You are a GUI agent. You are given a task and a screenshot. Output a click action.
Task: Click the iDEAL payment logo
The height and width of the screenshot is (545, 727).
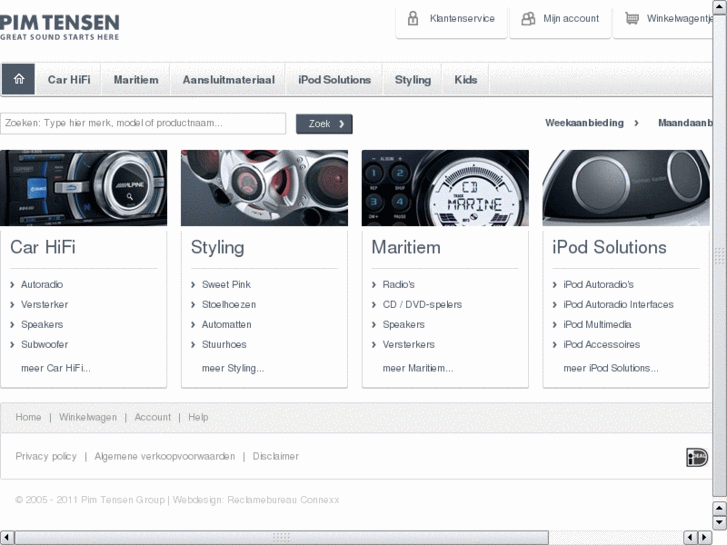[x=697, y=457]
